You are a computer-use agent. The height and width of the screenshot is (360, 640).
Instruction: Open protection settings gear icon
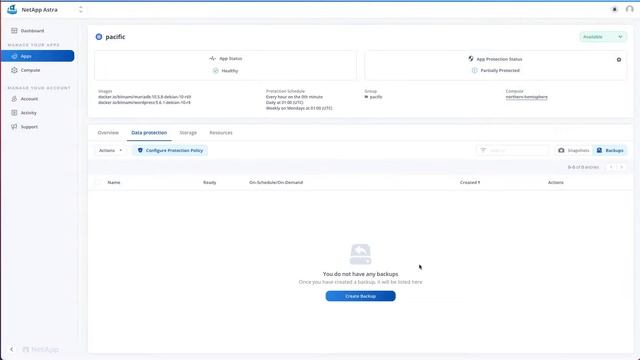click(619, 60)
